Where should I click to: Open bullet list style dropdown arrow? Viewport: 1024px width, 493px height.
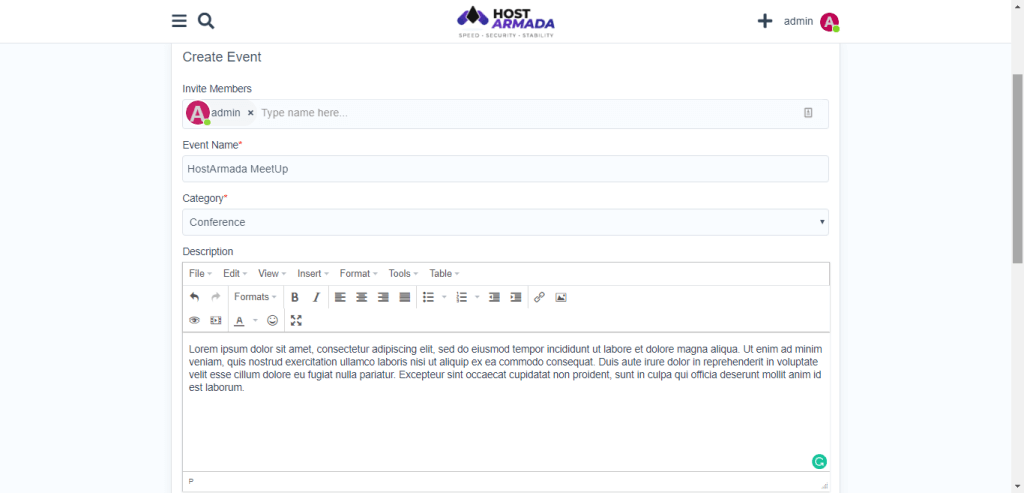point(444,297)
